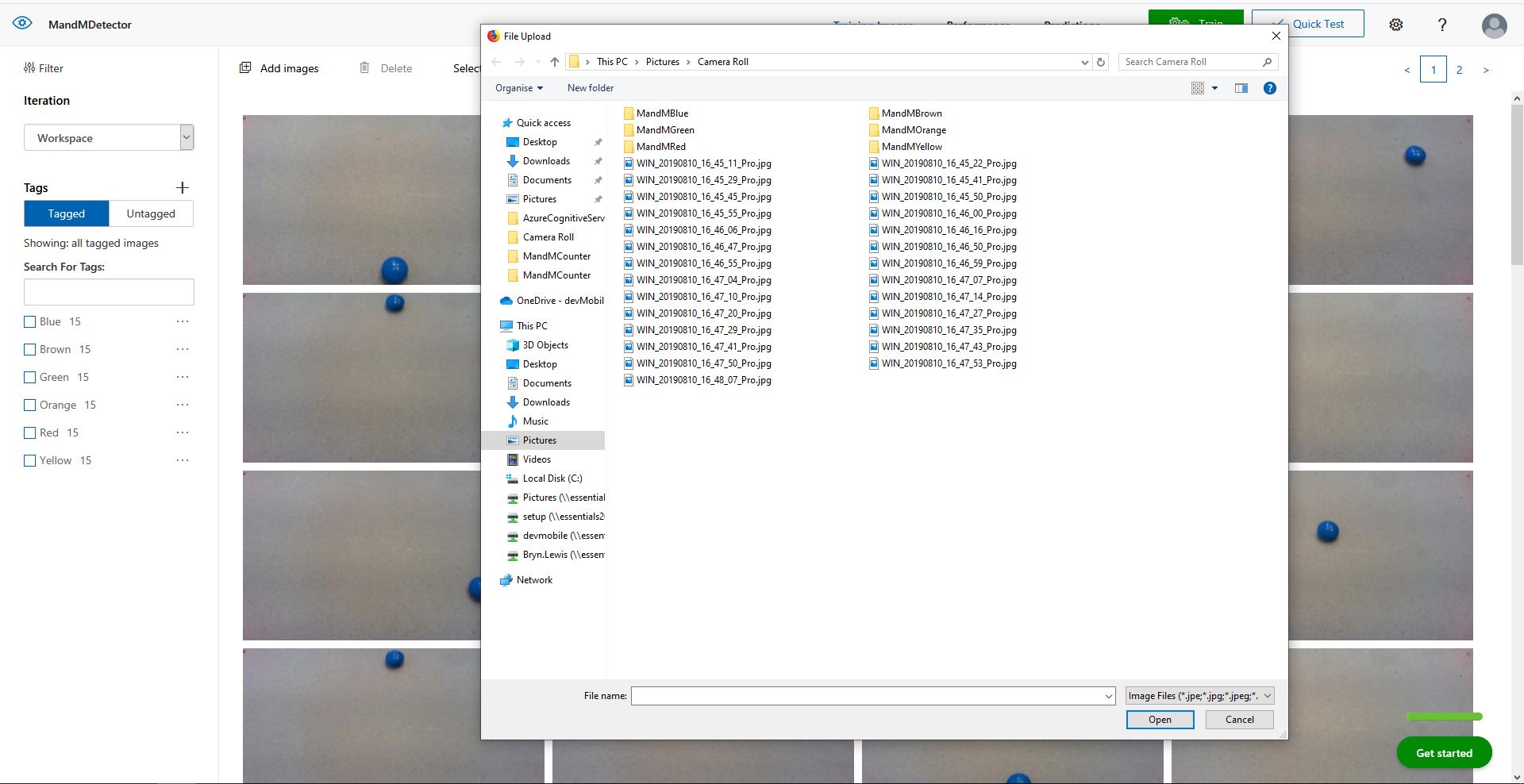Image resolution: width=1524 pixels, height=784 pixels.
Task: Refresh the Camera Roll folder listing
Action: [1100, 62]
